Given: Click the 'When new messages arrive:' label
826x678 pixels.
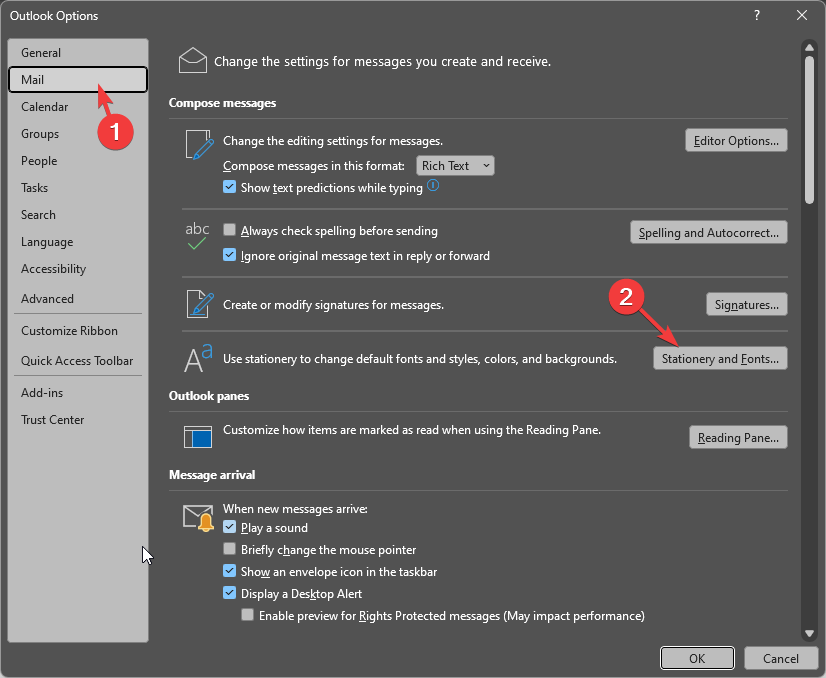Looking at the screenshot, I should [x=295, y=508].
